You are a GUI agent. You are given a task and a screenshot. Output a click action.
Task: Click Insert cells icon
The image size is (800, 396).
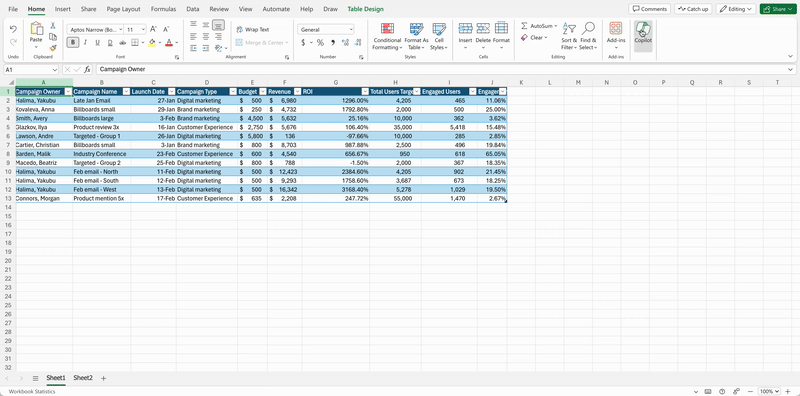465,28
